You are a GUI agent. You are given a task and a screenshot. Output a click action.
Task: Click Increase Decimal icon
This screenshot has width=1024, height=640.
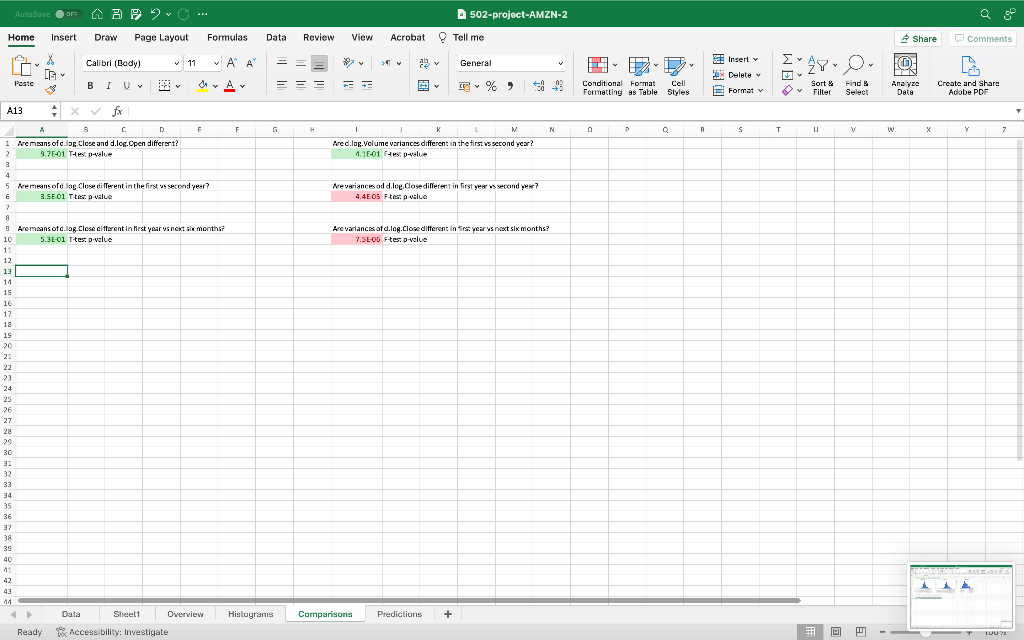(x=539, y=86)
